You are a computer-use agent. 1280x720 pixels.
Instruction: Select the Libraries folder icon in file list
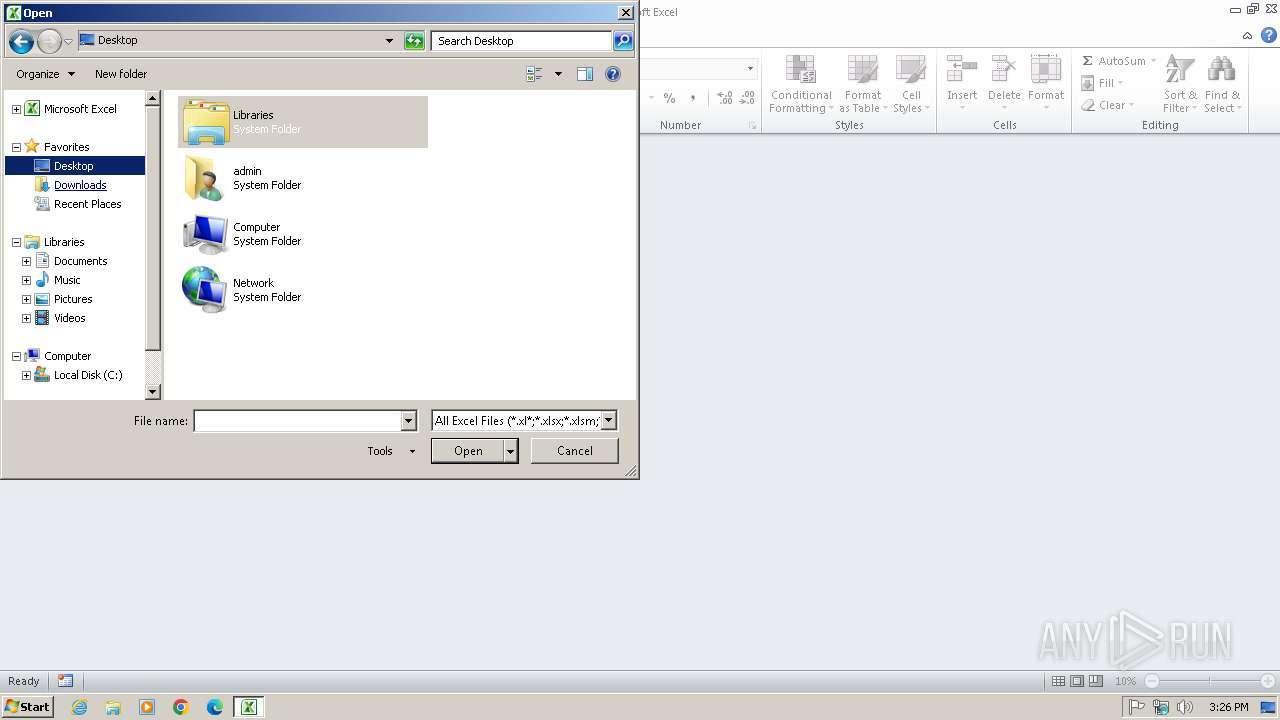(206, 122)
